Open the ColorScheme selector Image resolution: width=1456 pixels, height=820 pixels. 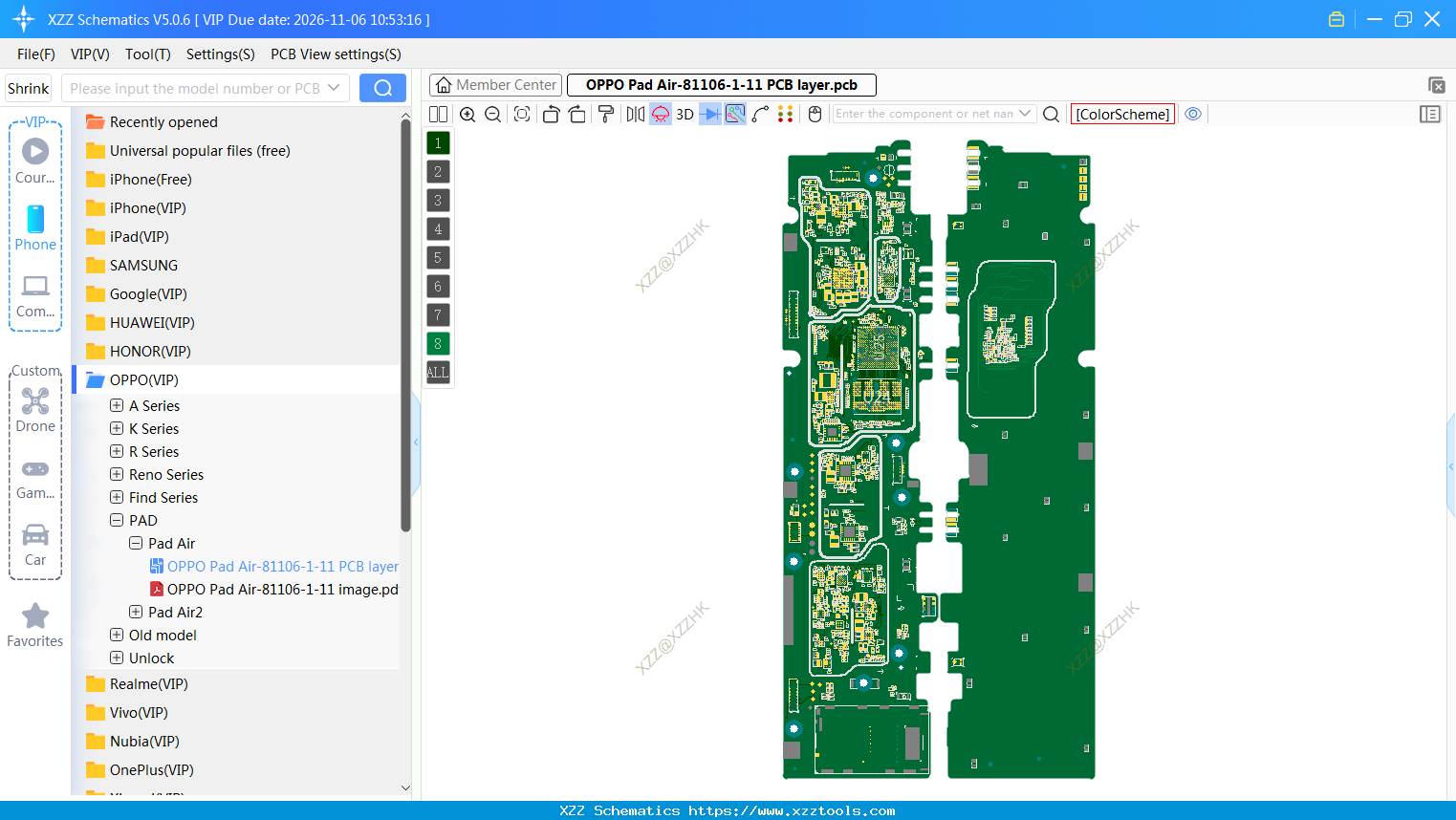pos(1122,113)
